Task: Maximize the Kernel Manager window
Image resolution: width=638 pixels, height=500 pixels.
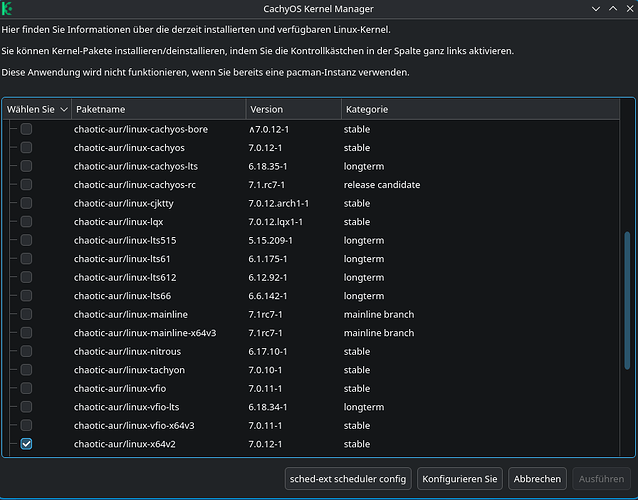Action: 613,9
